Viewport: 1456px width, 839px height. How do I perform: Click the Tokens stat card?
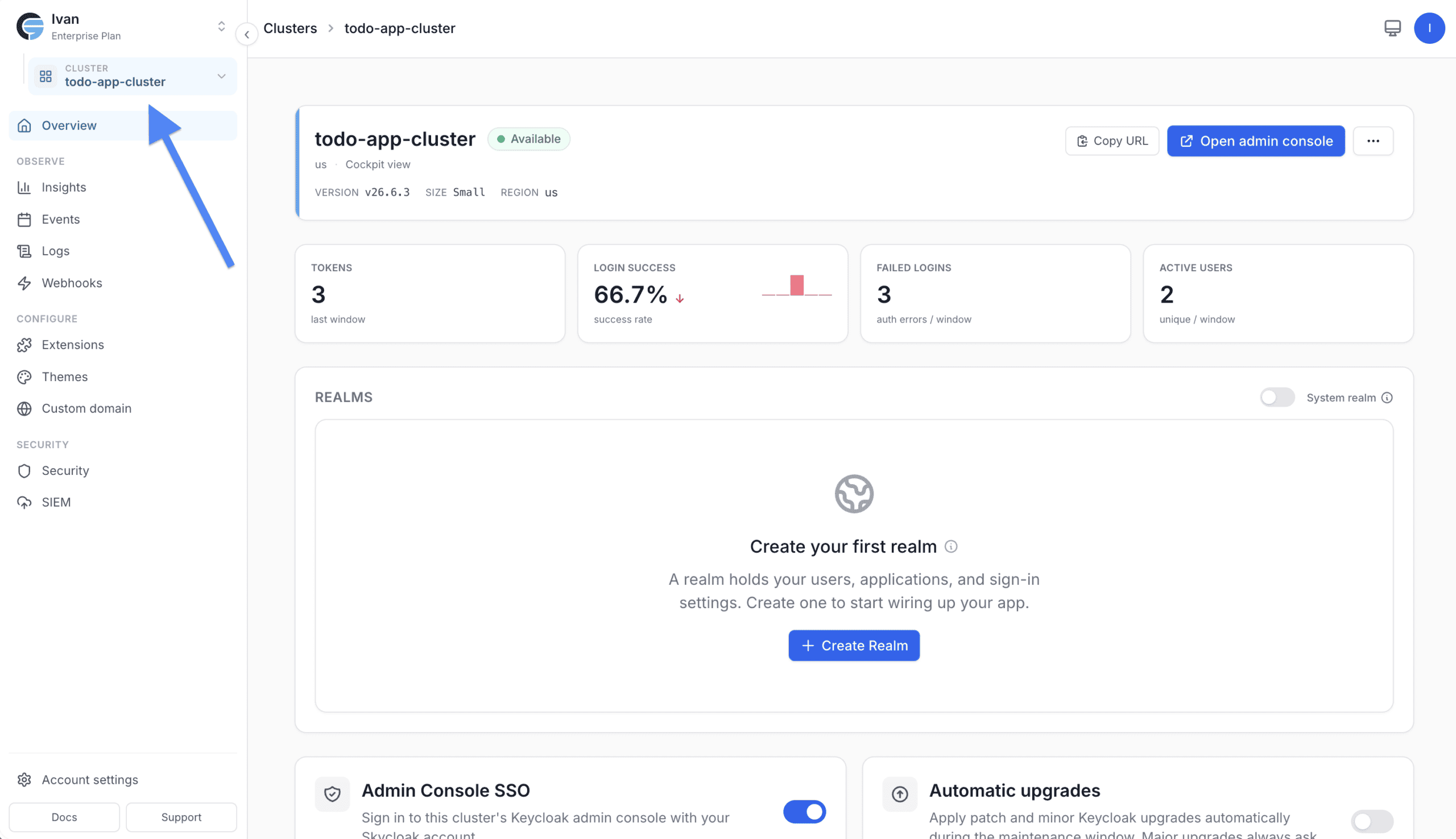point(430,294)
